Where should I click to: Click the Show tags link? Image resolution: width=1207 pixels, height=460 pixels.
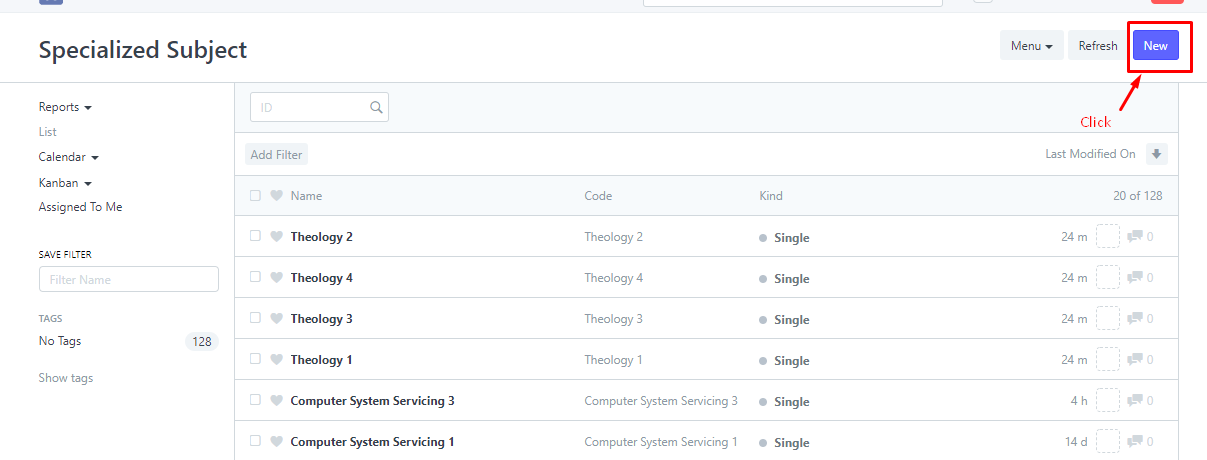66,378
